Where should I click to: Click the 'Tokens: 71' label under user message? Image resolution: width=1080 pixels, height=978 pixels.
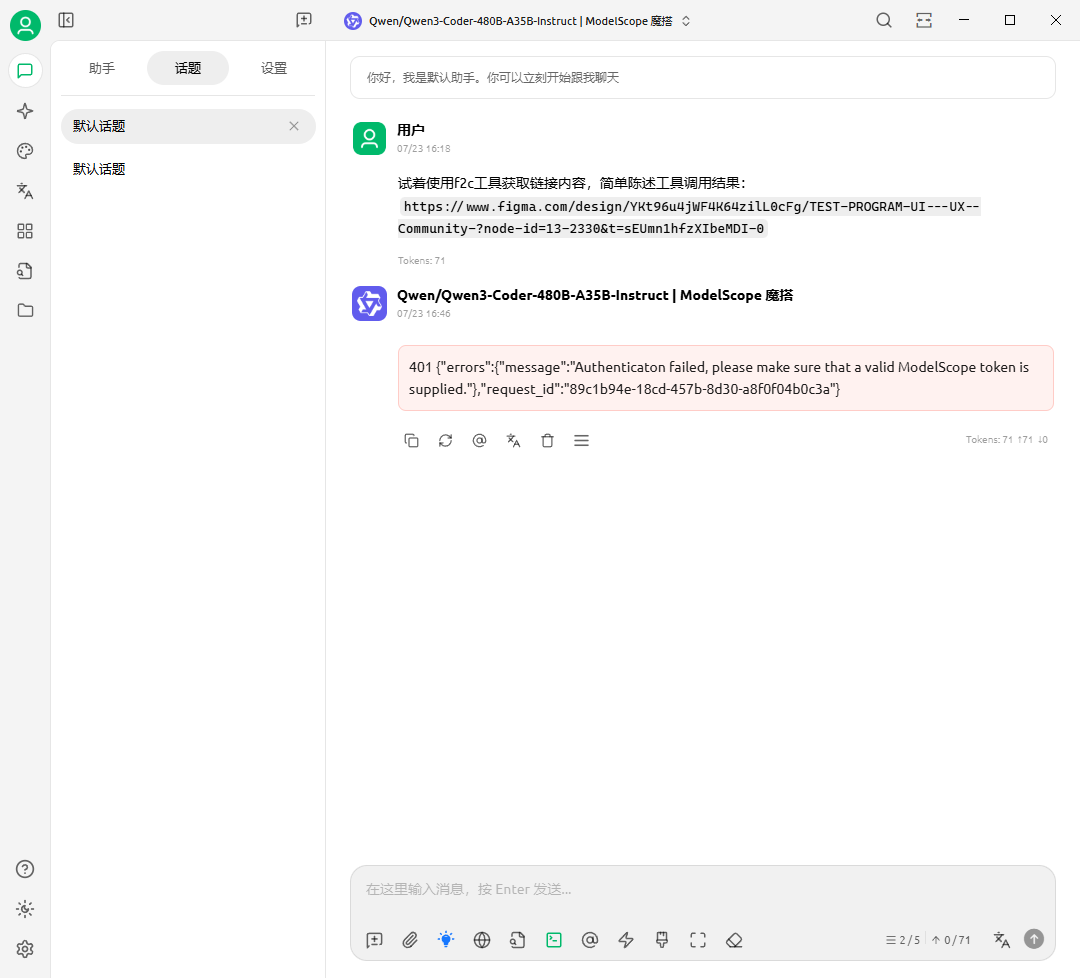pyautogui.click(x=422, y=261)
